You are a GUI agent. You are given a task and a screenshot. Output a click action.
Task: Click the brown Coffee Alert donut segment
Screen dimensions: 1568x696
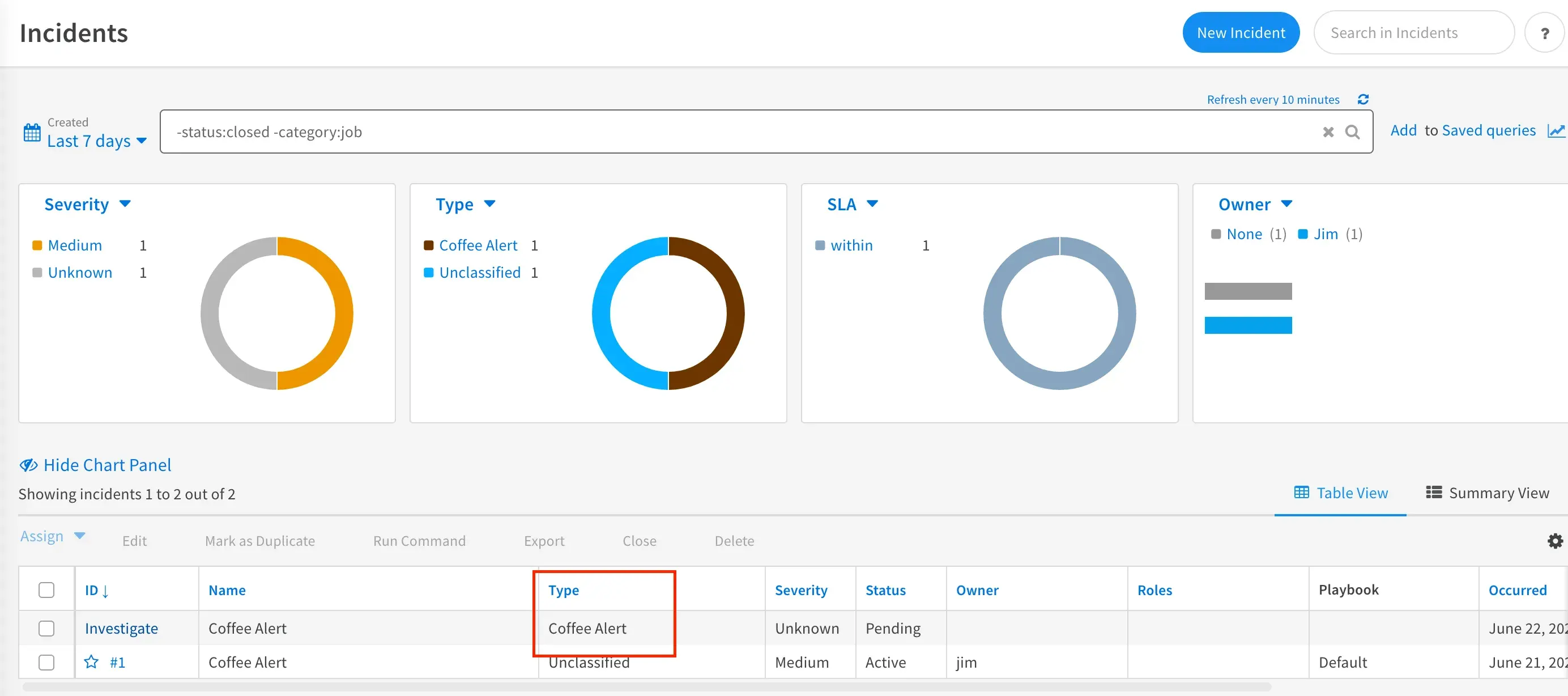[735, 313]
